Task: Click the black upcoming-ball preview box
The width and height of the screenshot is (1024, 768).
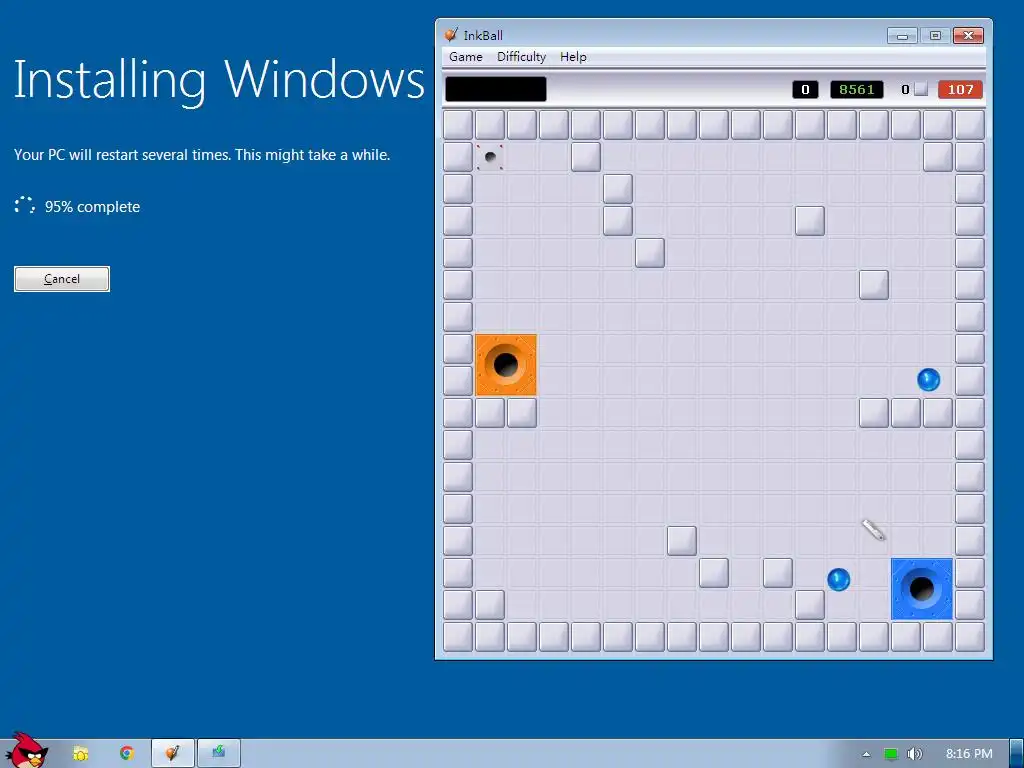Action: coord(496,89)
